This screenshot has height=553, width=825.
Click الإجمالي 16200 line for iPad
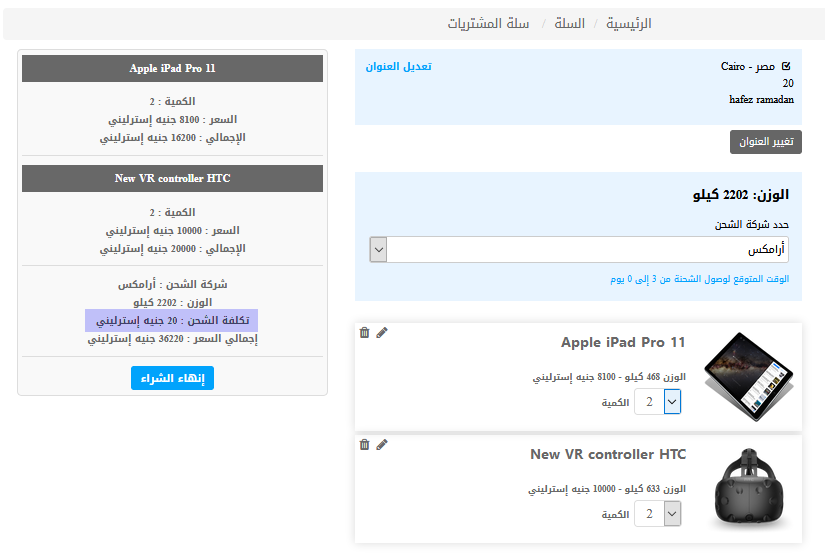coord(173,138)
